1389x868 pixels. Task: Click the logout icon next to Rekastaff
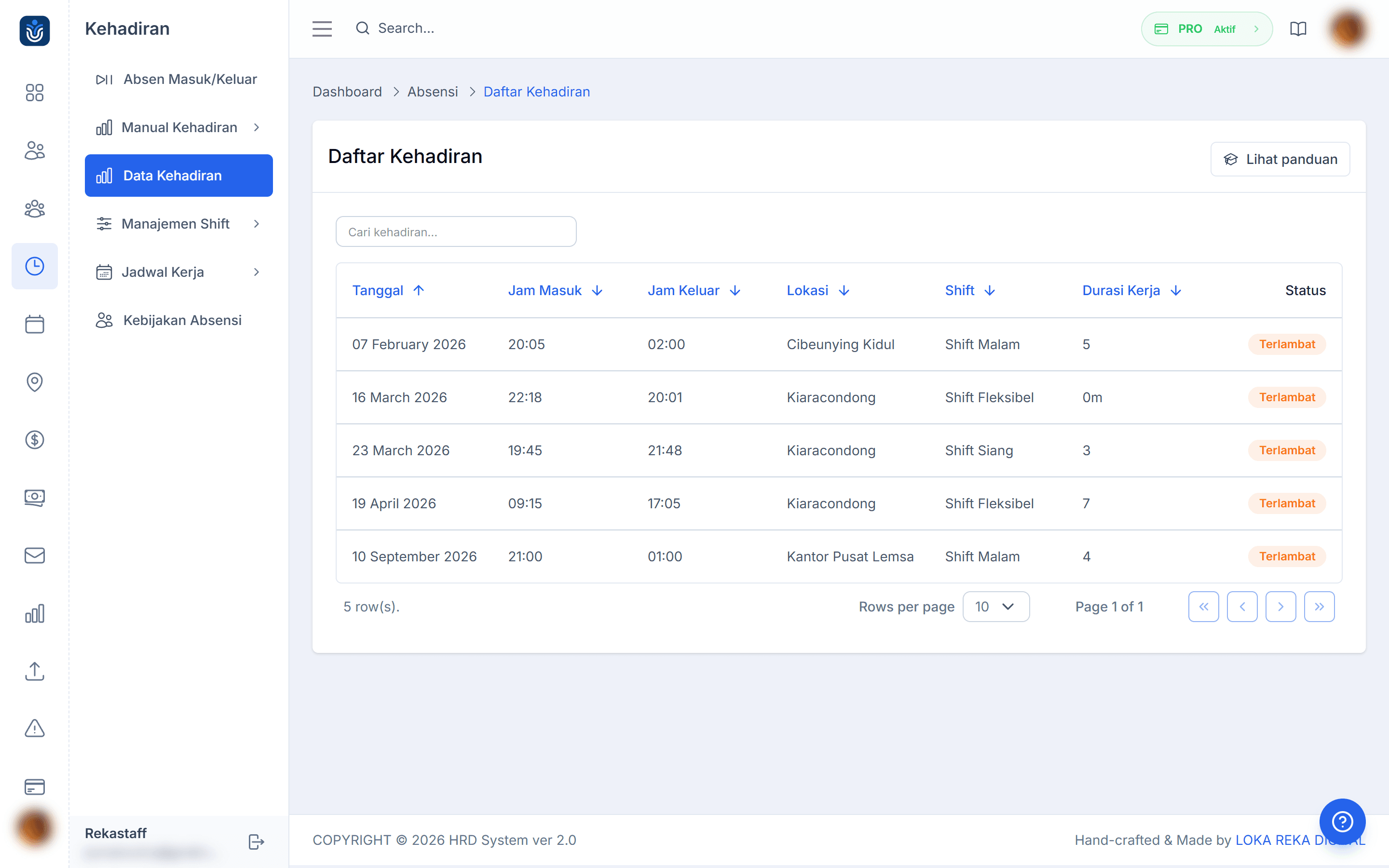256,841
